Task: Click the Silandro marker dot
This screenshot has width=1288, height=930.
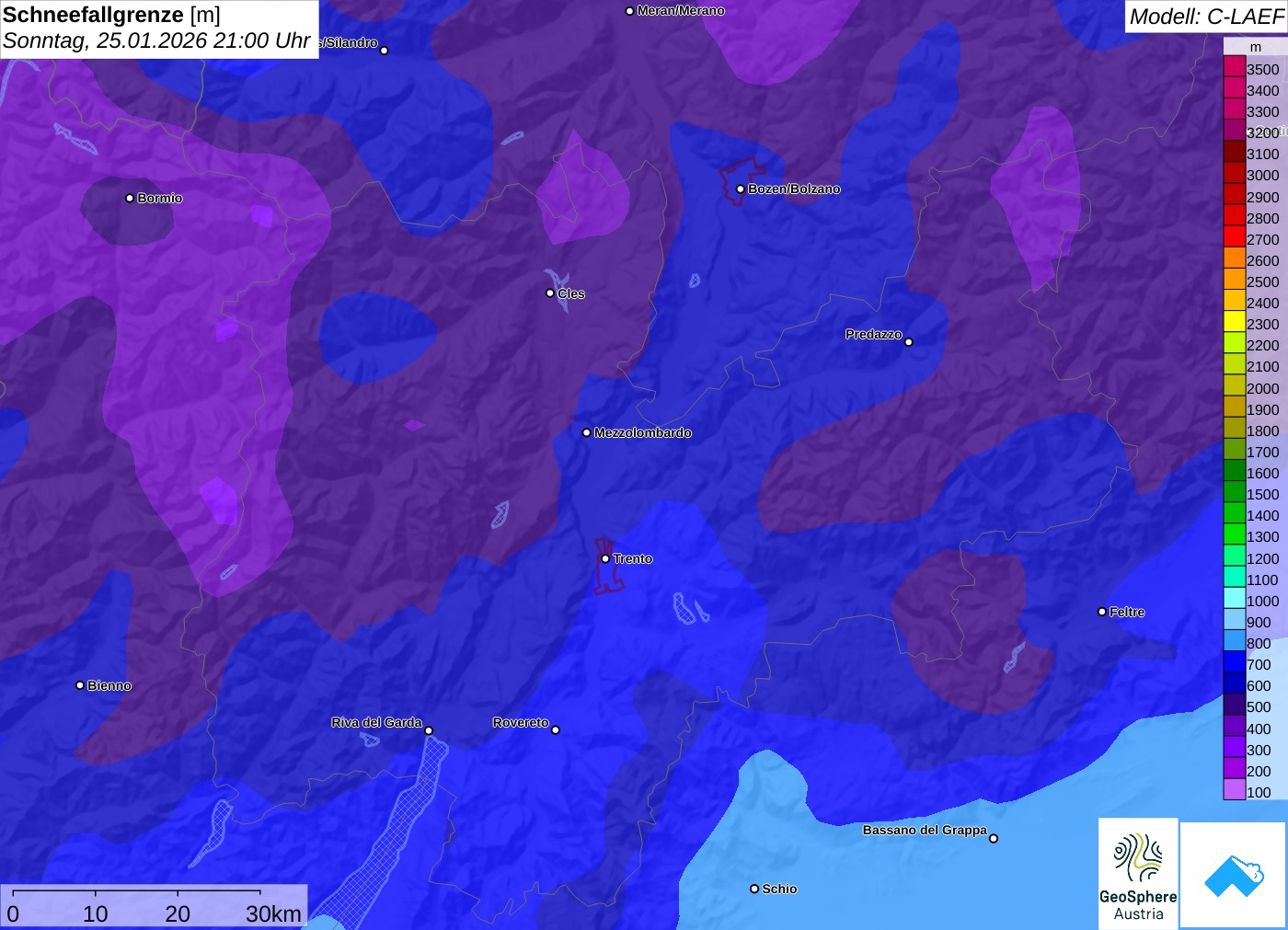Action: (x=385, y=51)
